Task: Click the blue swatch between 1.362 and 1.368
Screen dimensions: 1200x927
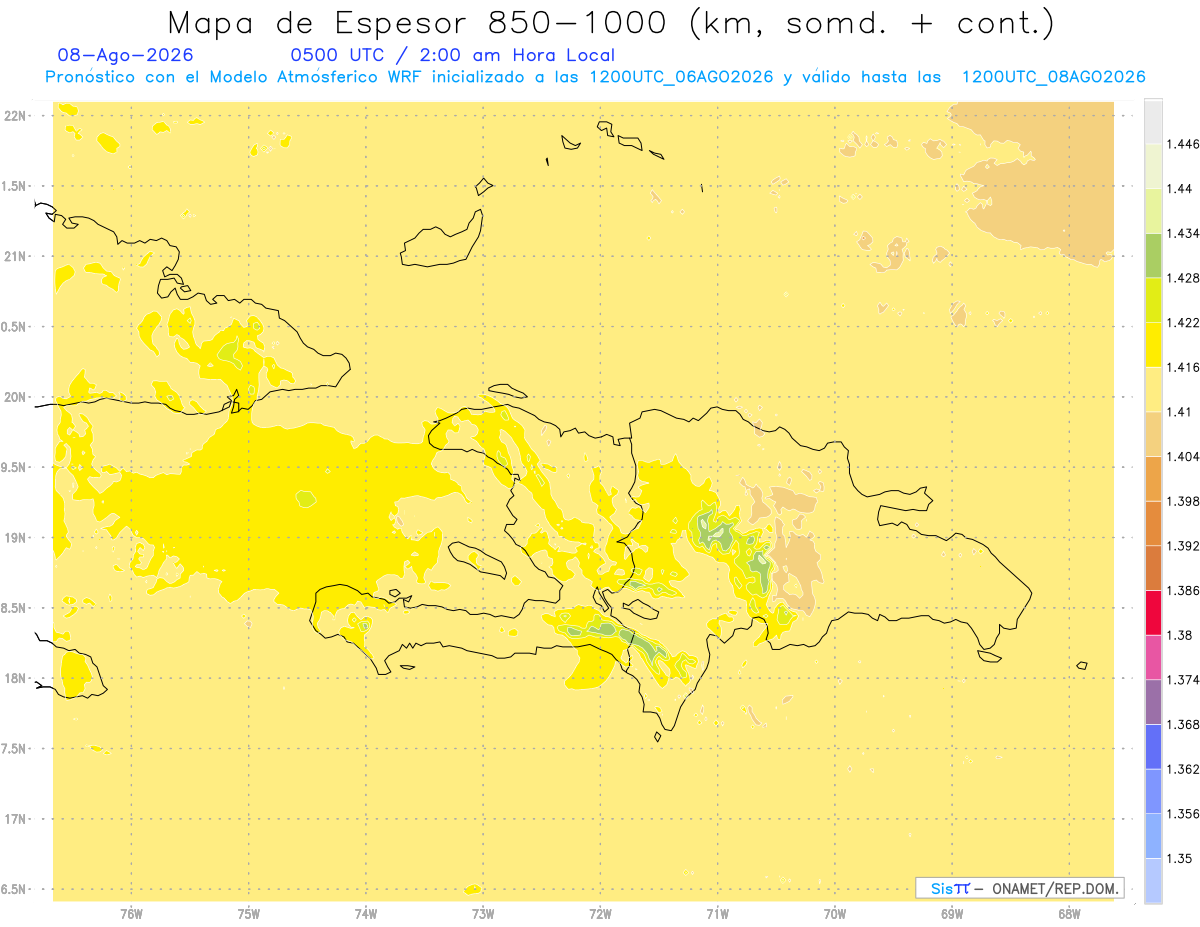Action: coord(1153,746)
